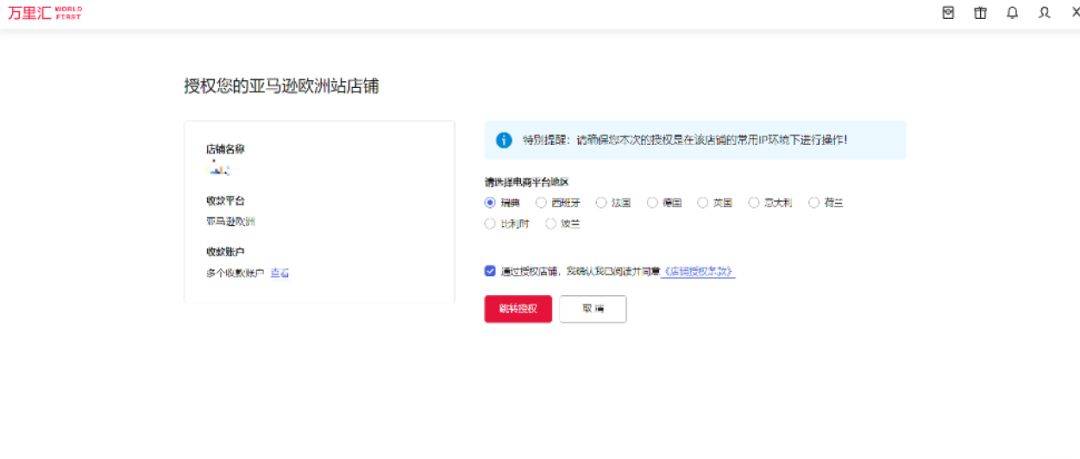Select the 意大利 region radio button
Screen dimensions: 1080x459
pos(754,203)
